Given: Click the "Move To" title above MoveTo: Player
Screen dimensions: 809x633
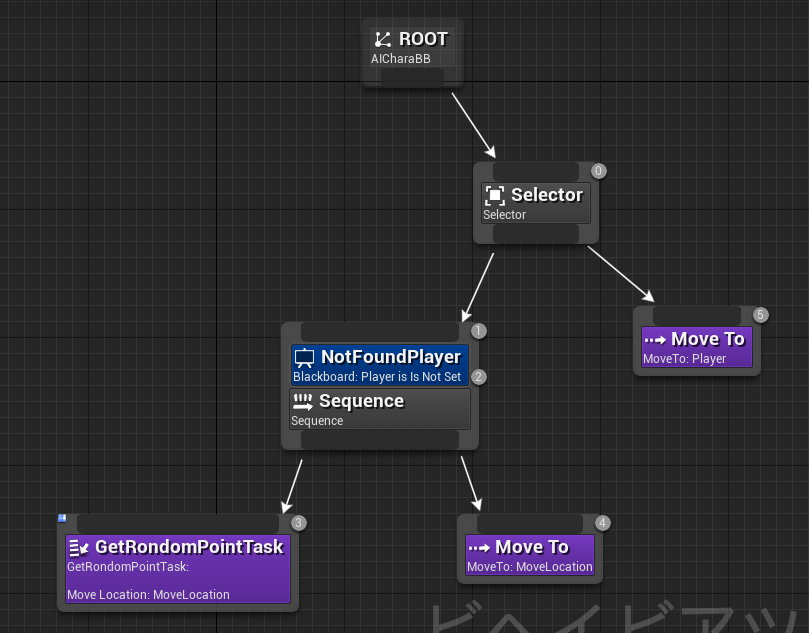Looking at the screenshot, I should [708, 339].
